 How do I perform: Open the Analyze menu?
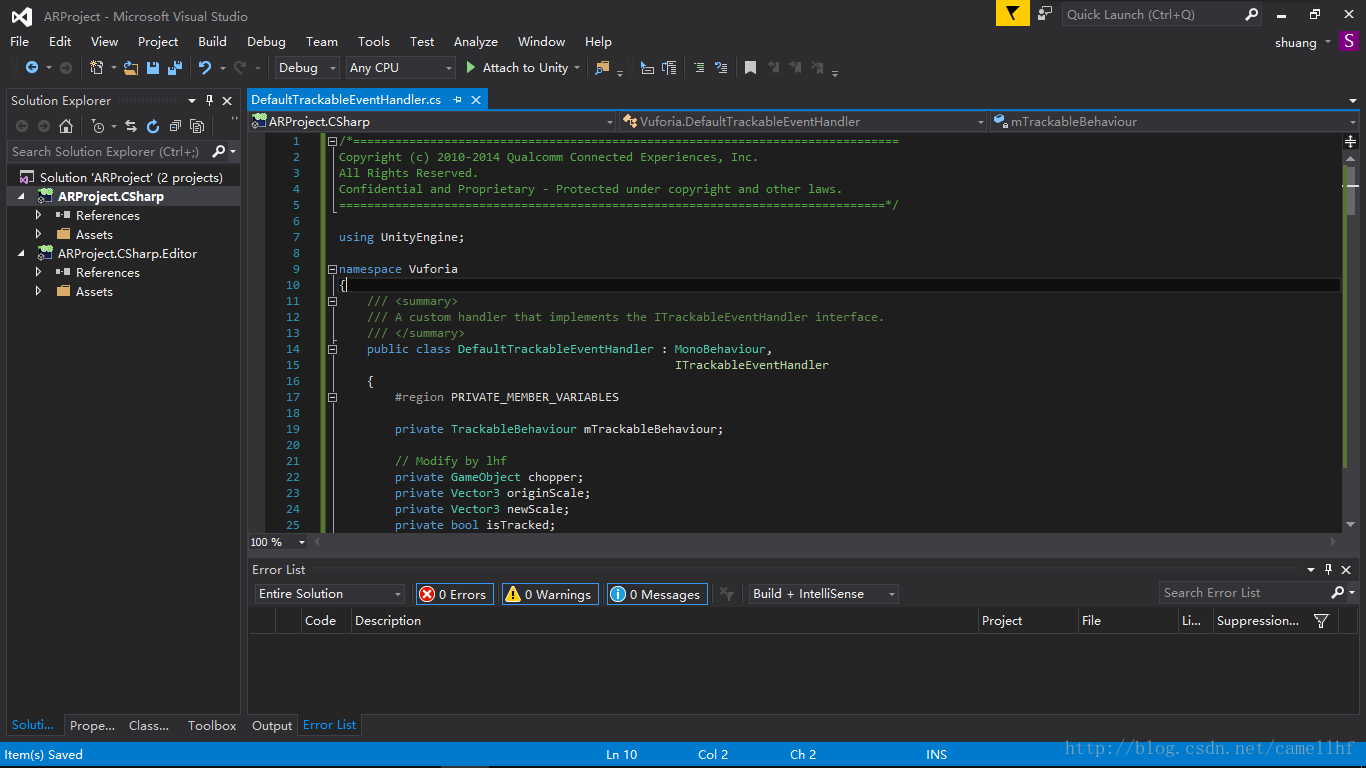pyautogui.click(x=475, y=41)
